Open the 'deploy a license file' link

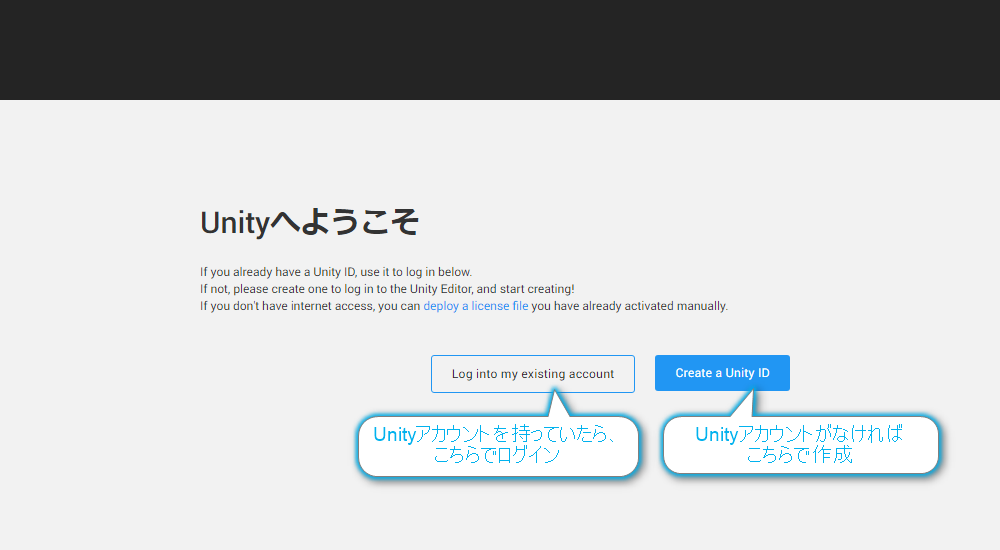pyautogui.click(x=476, y=306)
